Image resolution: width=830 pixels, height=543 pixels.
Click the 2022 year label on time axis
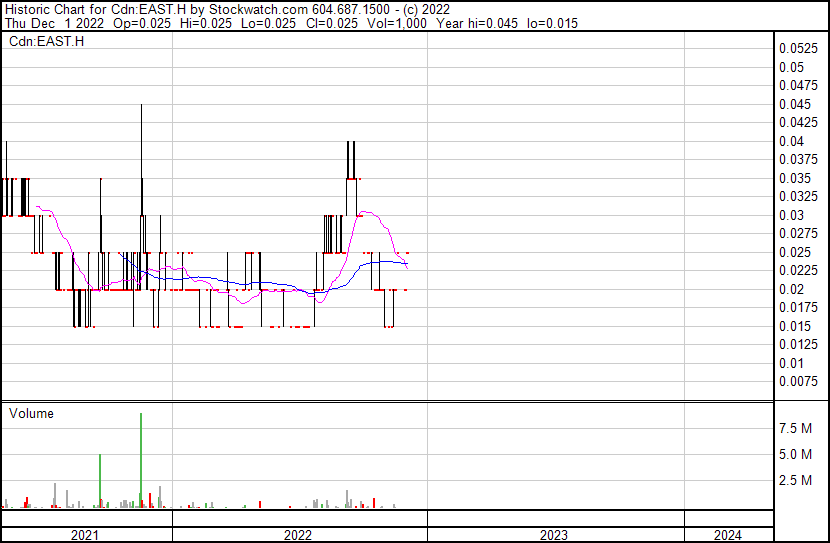tap(298, 535)
